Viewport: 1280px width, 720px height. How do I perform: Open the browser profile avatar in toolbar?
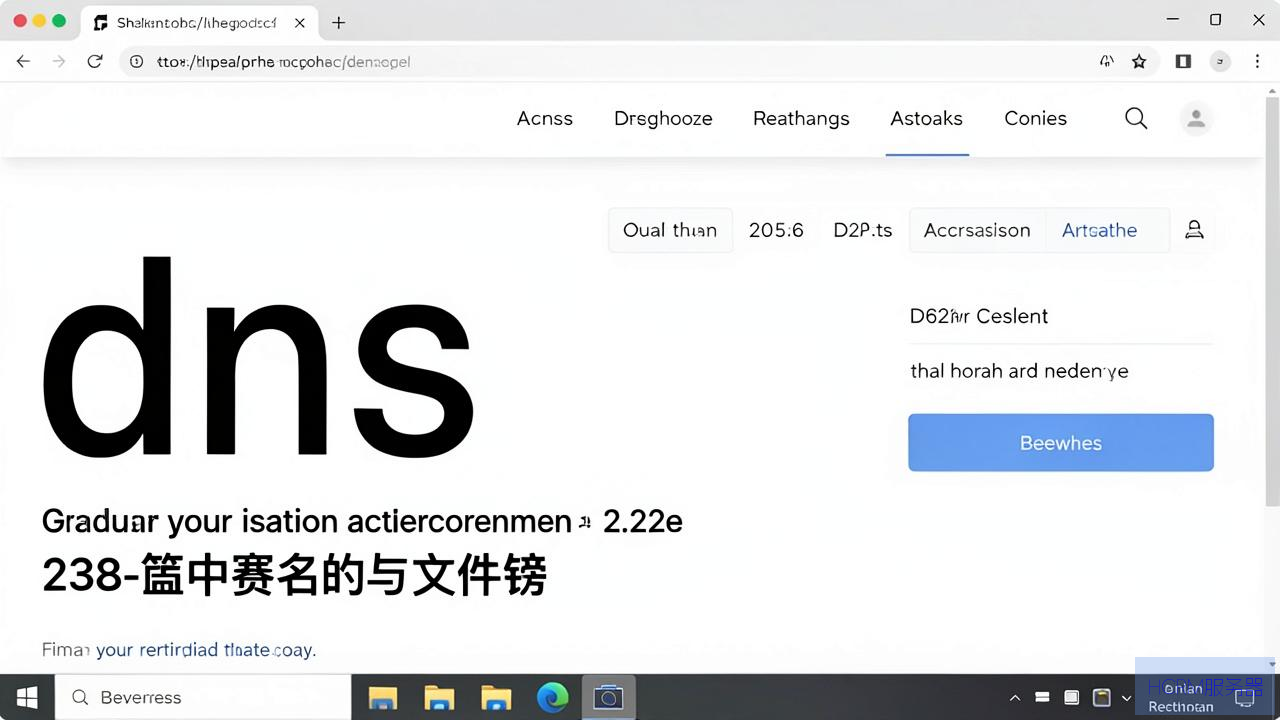[x=1220, y=61]
